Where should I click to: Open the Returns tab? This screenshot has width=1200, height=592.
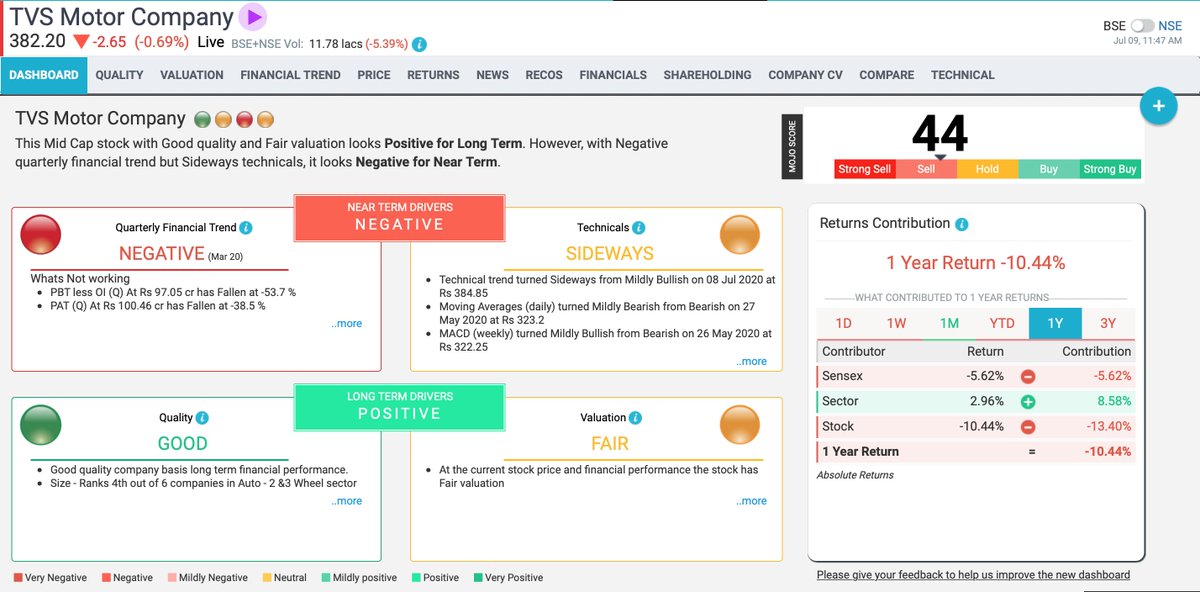(x=433, y=75)
